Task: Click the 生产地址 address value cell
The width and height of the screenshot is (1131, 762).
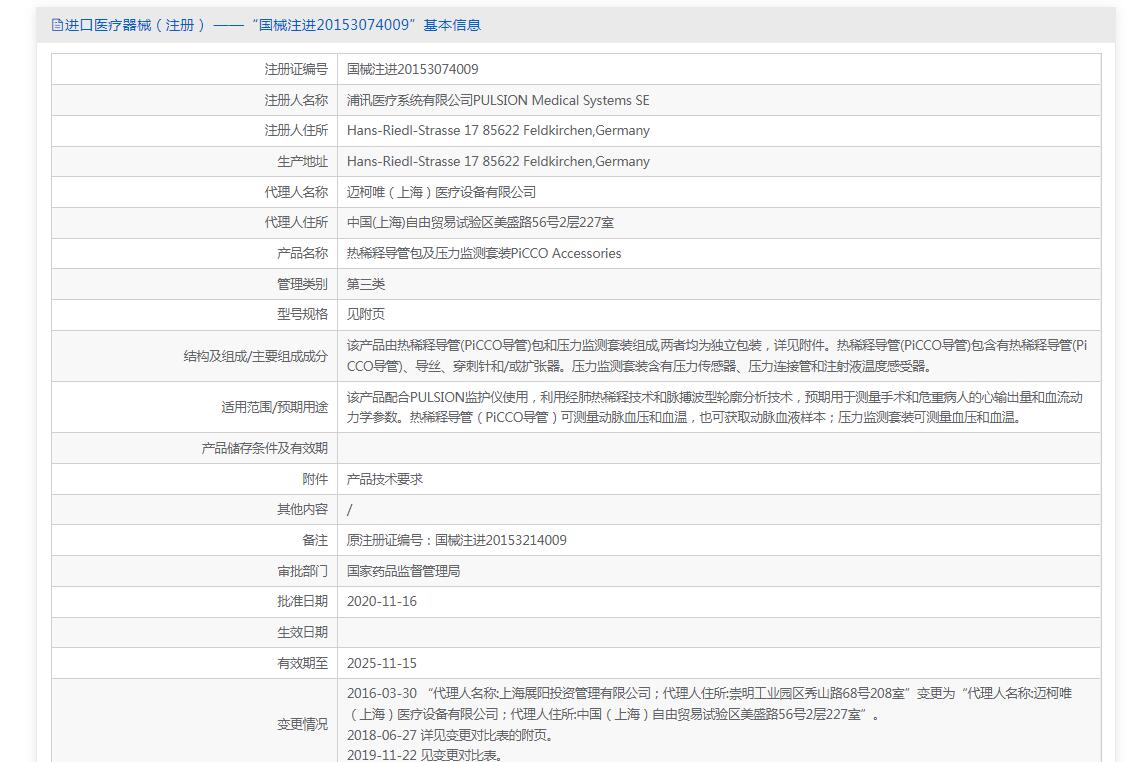Action: [x=498, y=161]
